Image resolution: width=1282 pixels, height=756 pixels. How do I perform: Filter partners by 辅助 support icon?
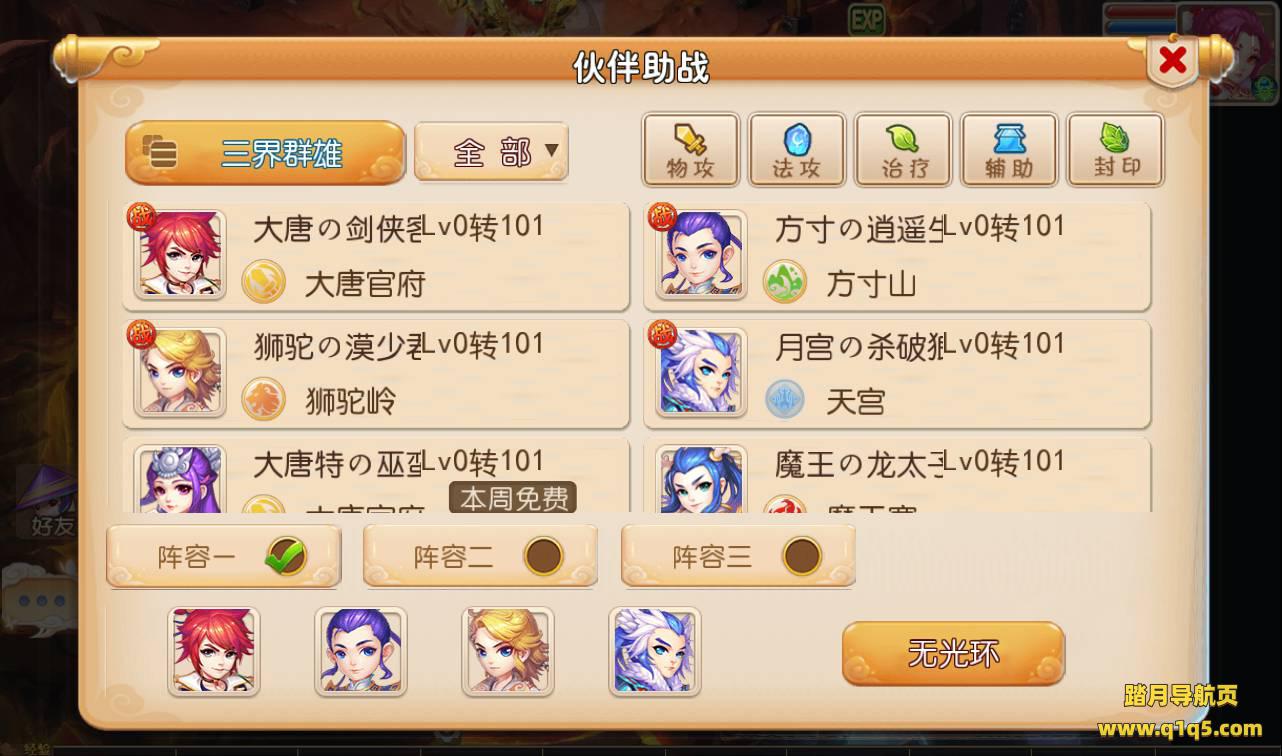(1009, 151)
